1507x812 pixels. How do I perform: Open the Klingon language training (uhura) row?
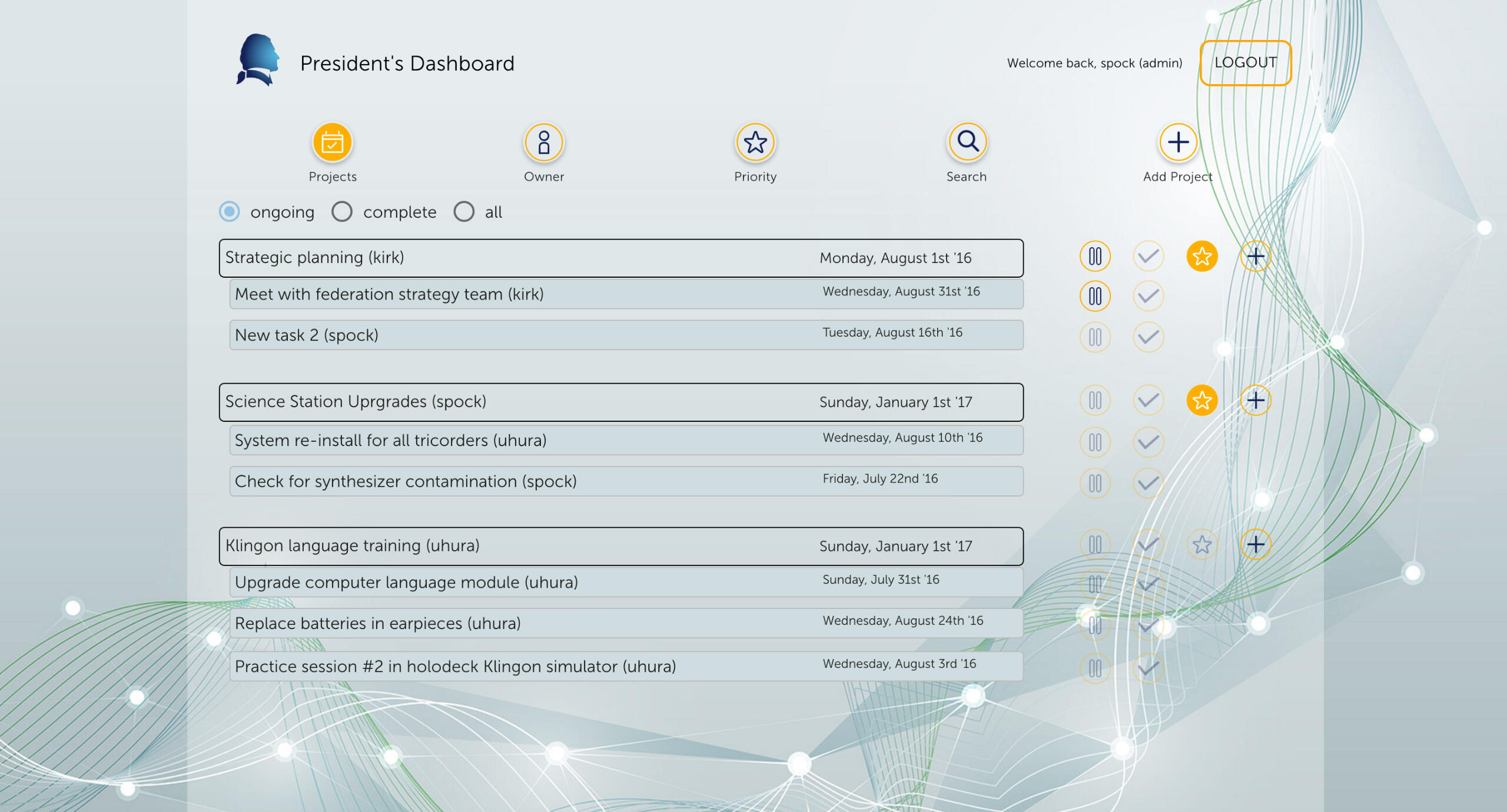click(621, 547)
